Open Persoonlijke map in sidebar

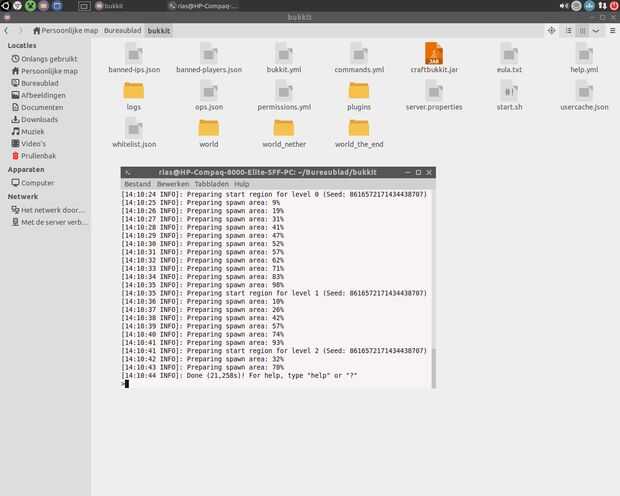44,71
